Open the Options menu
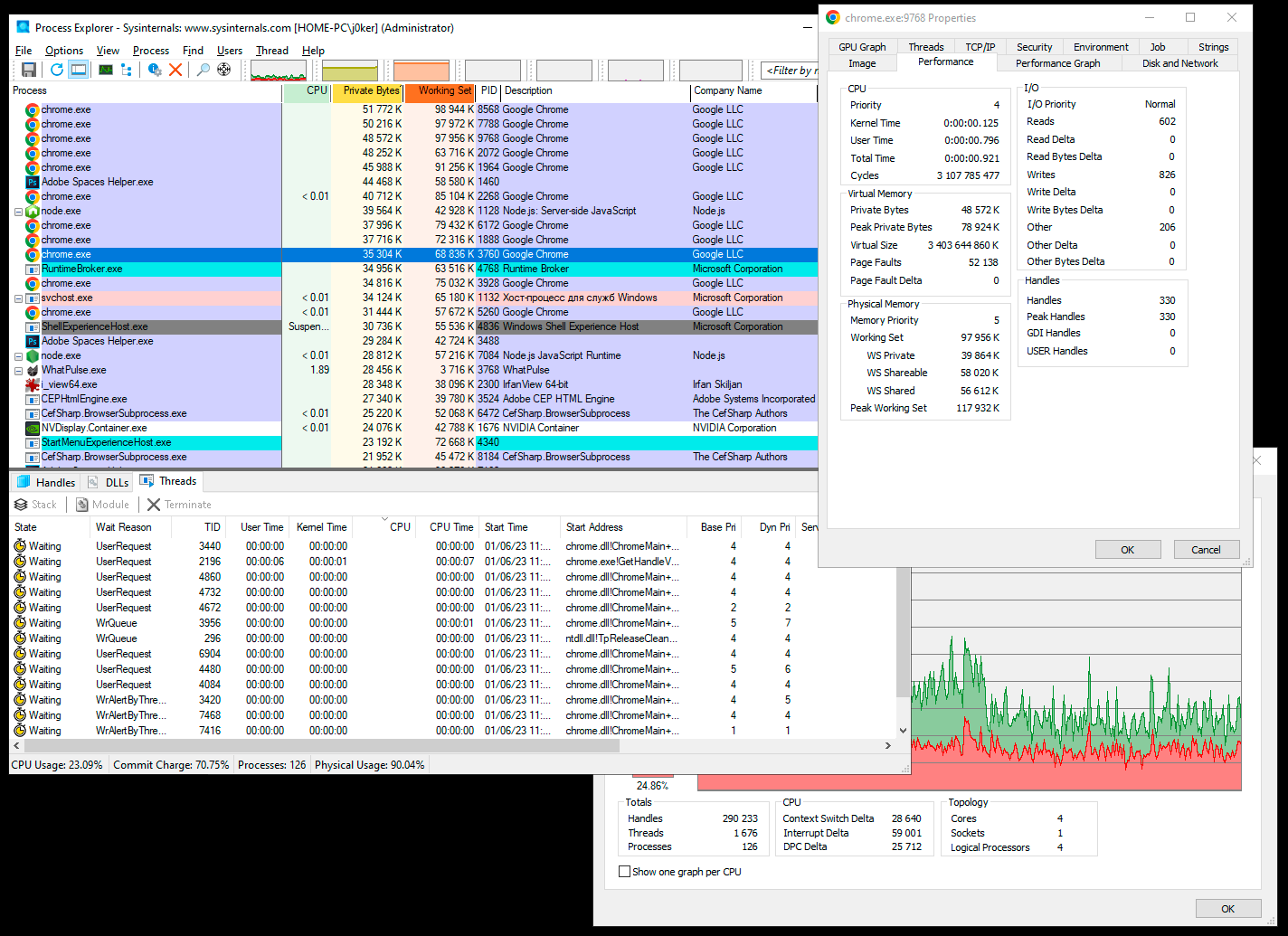Image resolution: width=1288 pixels, height=936 pixels. point(64,51)
